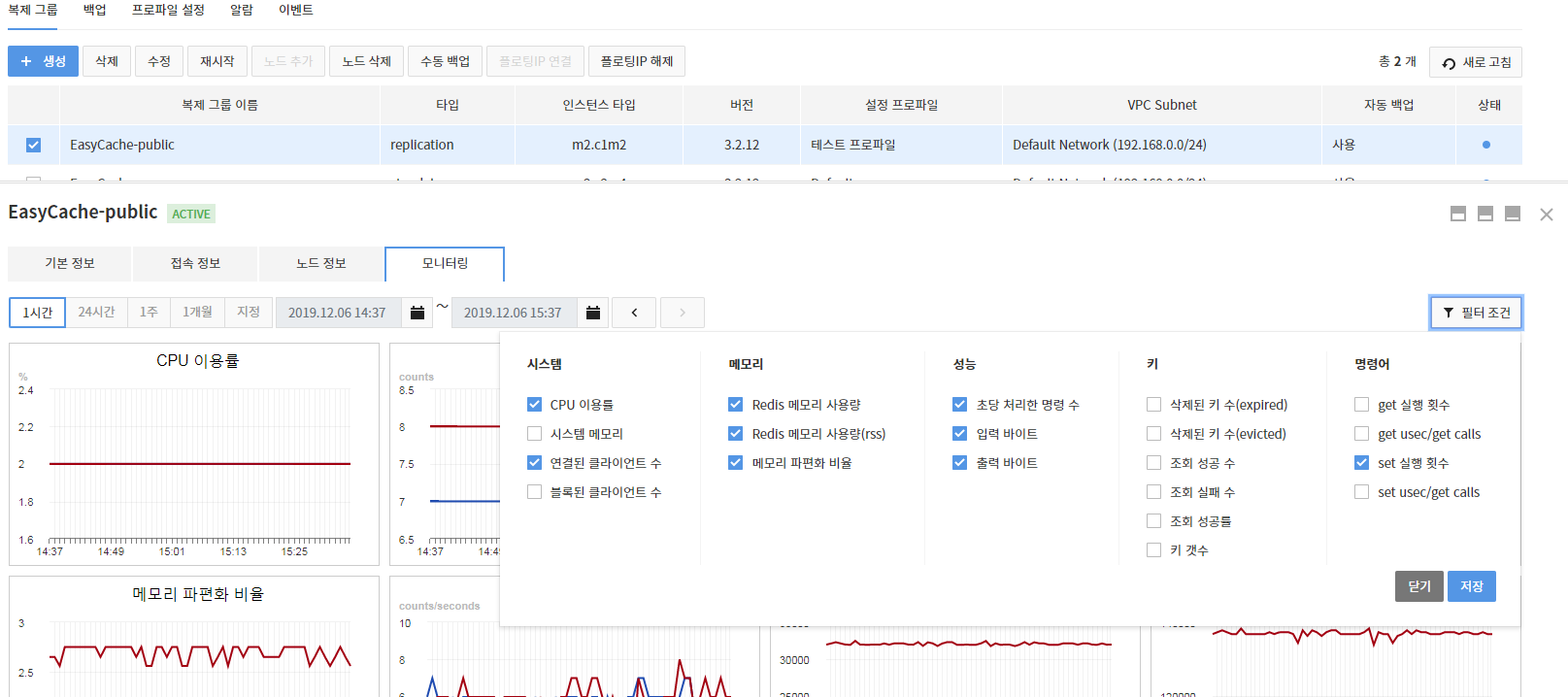The height and width of the screenshot is (697, 1568).
Task: Select the 1주 time range
Action: pos(149,312)
